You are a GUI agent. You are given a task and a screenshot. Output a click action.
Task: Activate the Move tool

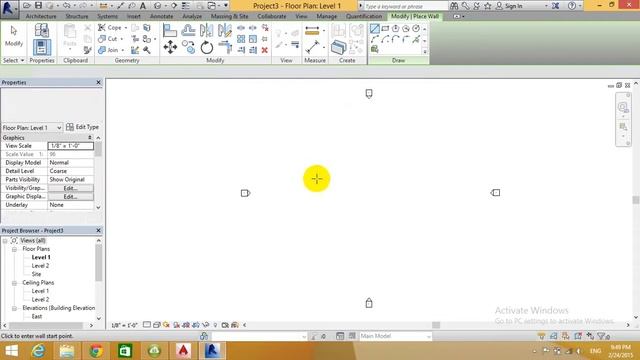point(170,47)
